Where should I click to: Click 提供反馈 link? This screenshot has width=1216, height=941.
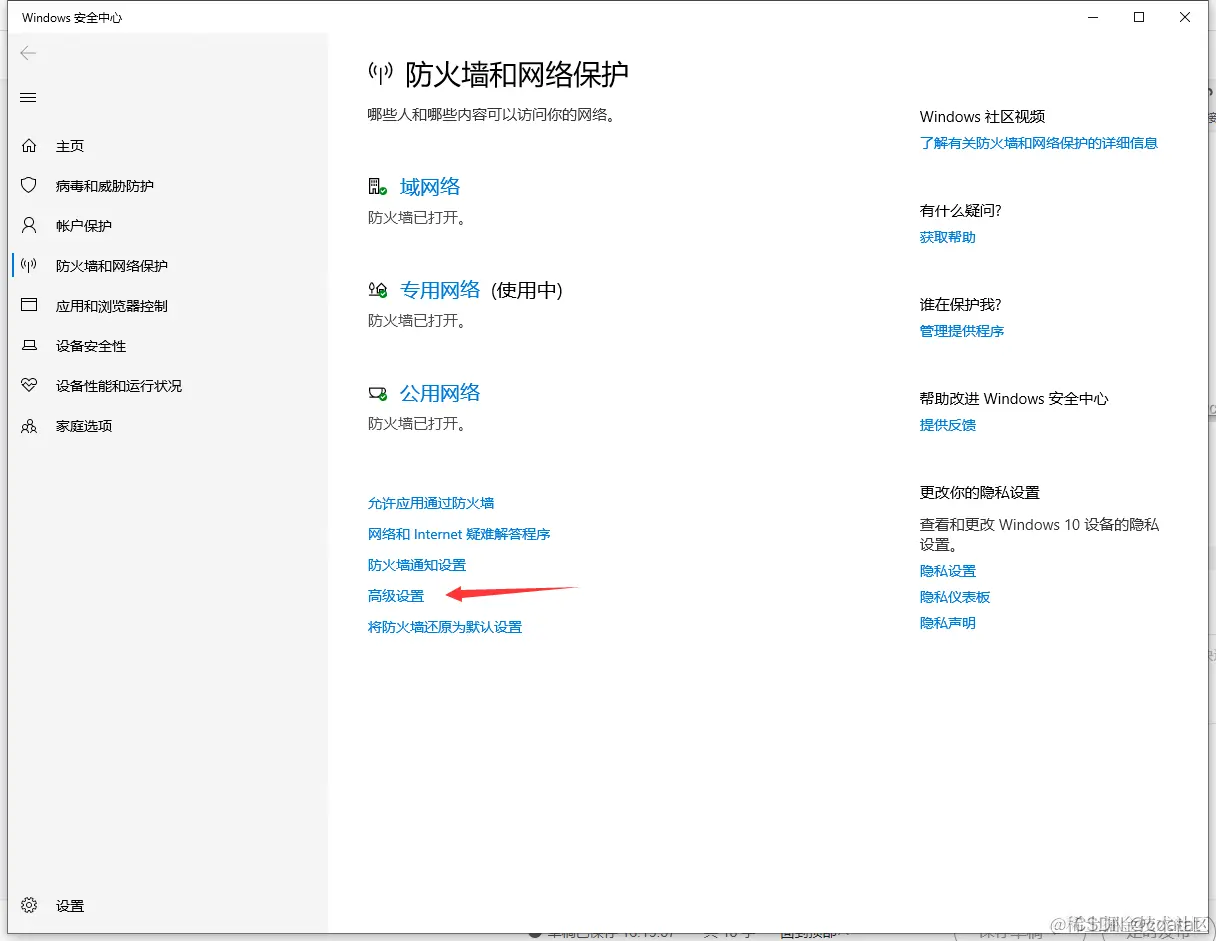pyautogui.click(x=948, y=425)
